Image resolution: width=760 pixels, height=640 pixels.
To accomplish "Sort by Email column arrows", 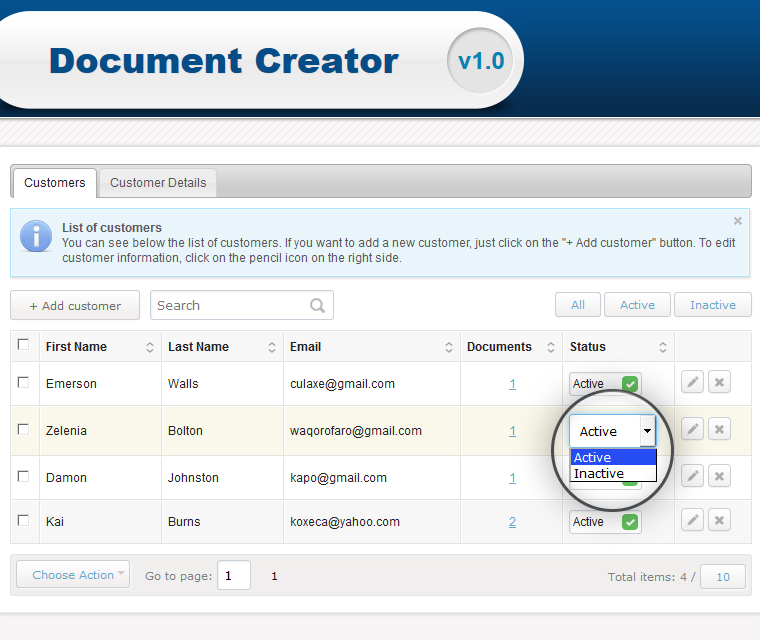I will click(449, 347).
